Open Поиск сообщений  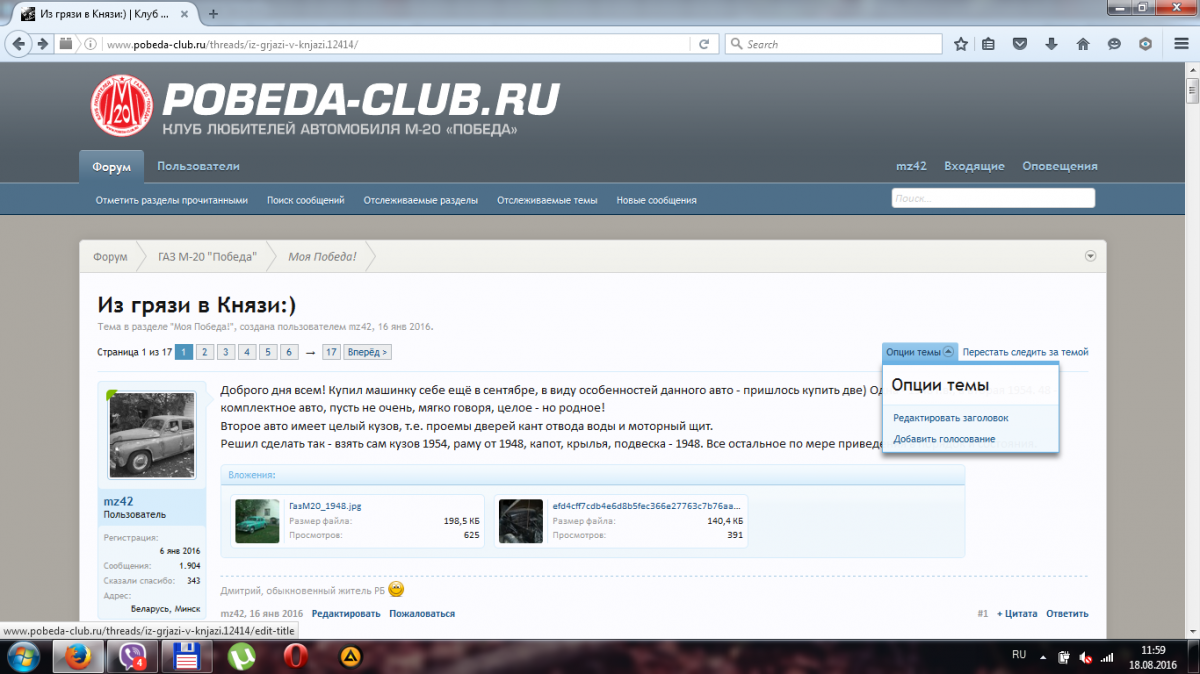(305, 200)
